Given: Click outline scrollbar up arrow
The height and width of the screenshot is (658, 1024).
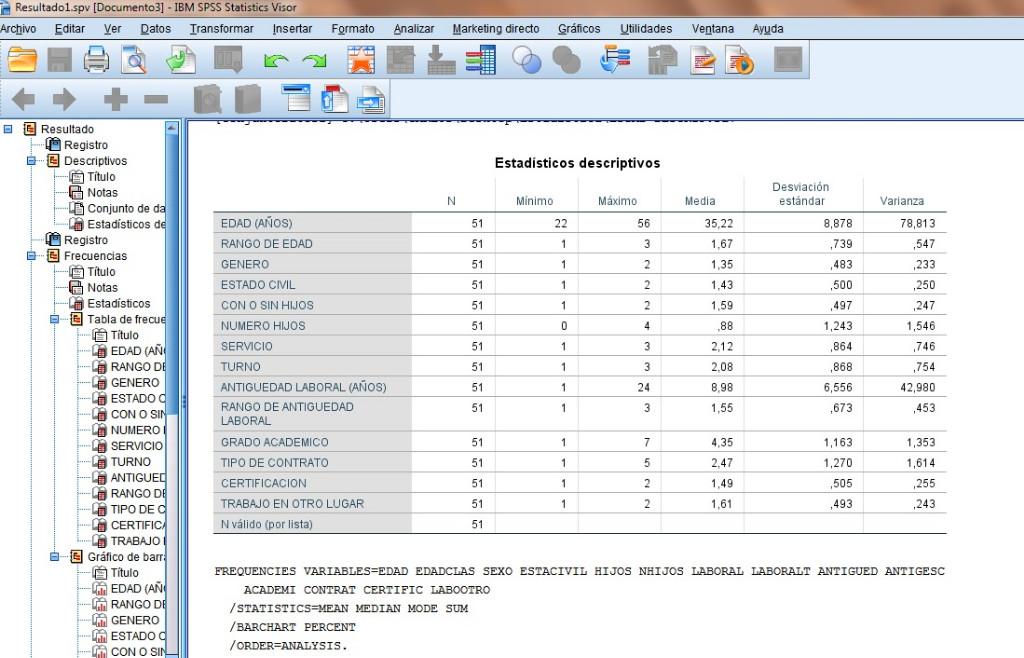Looking at the screenshot, I should tap(172, 128).
